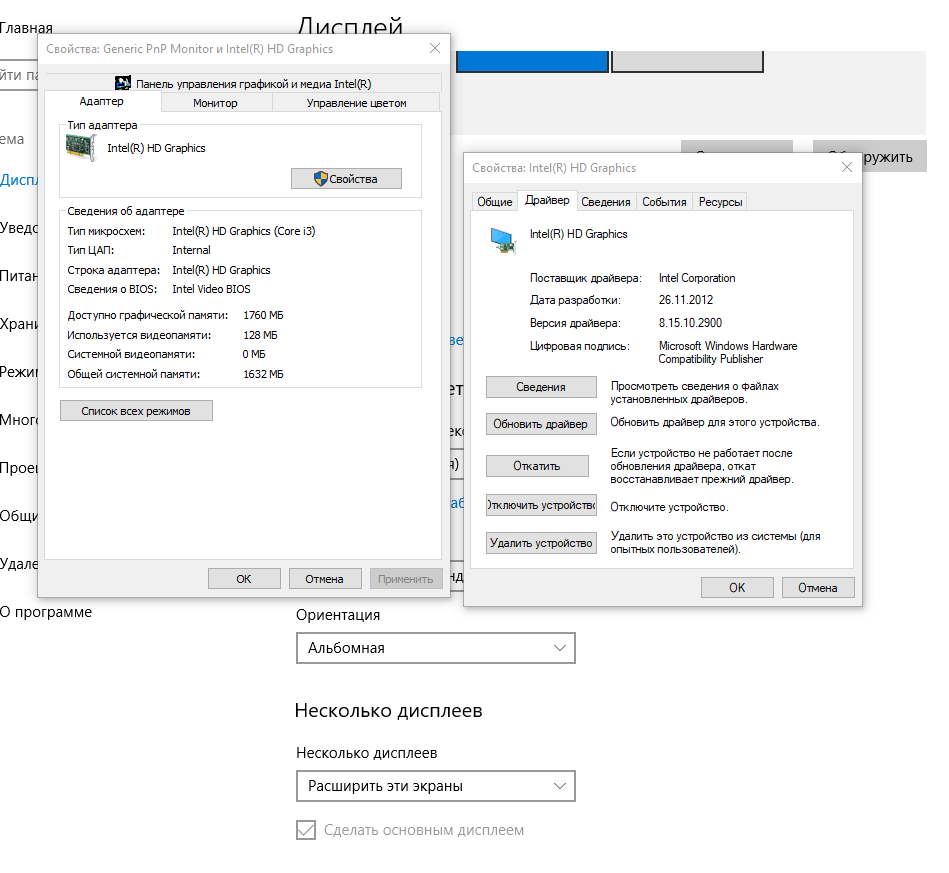This screenshot has width=949, height=873.
Task: Open the Сведения tab in the driver dialog
Action: [606, 202]
